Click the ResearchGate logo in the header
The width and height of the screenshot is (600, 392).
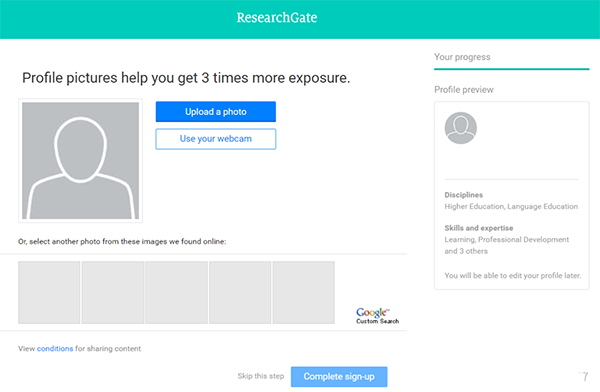pyautogui.click(x=277, y=18)
